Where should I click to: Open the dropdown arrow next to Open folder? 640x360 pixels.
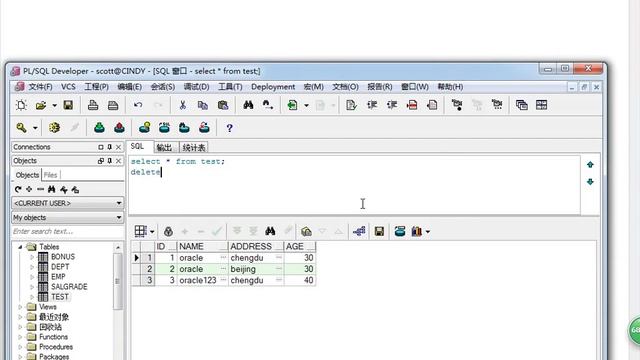click(54, 106)
